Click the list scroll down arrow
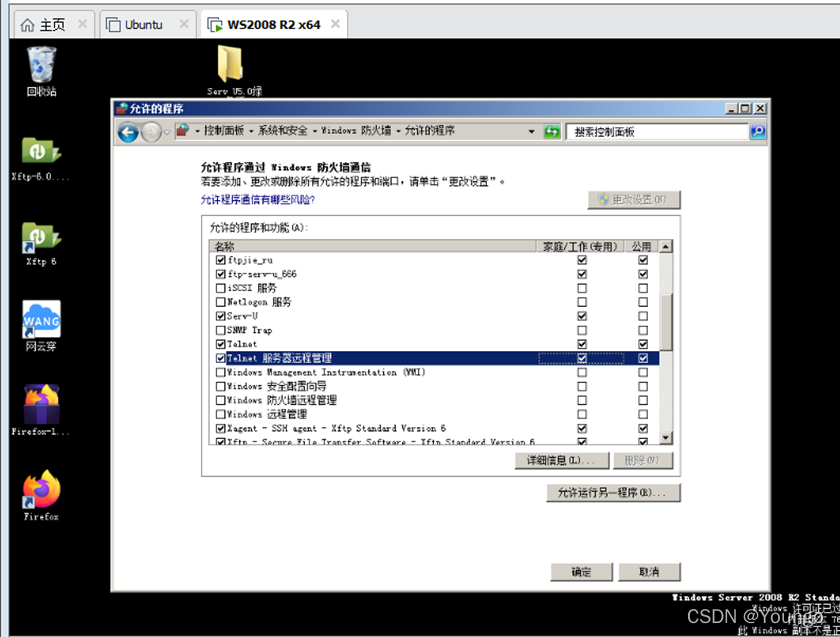840x637 pixels. point(666,438)
